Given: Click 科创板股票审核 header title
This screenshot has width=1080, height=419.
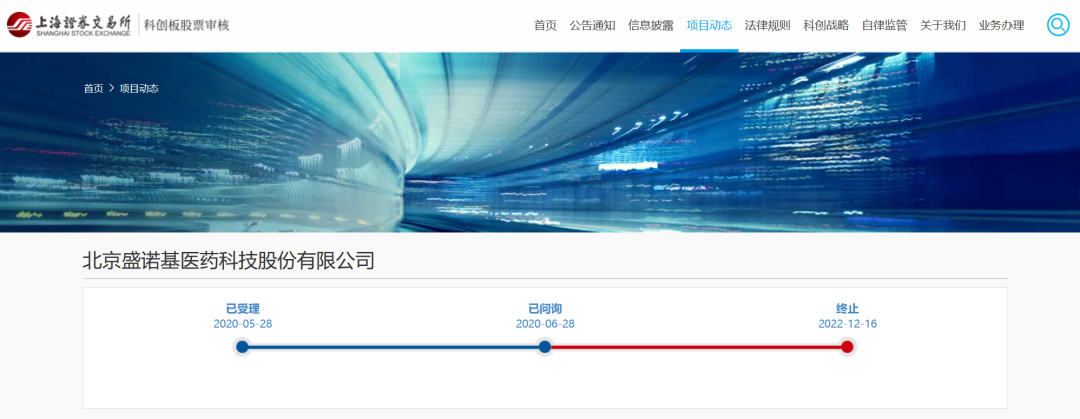Looking at the screenshot, I should (187, 25).
